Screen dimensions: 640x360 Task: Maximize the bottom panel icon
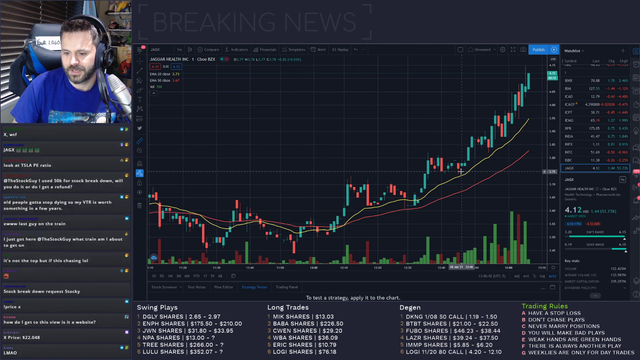coord(552,287)
